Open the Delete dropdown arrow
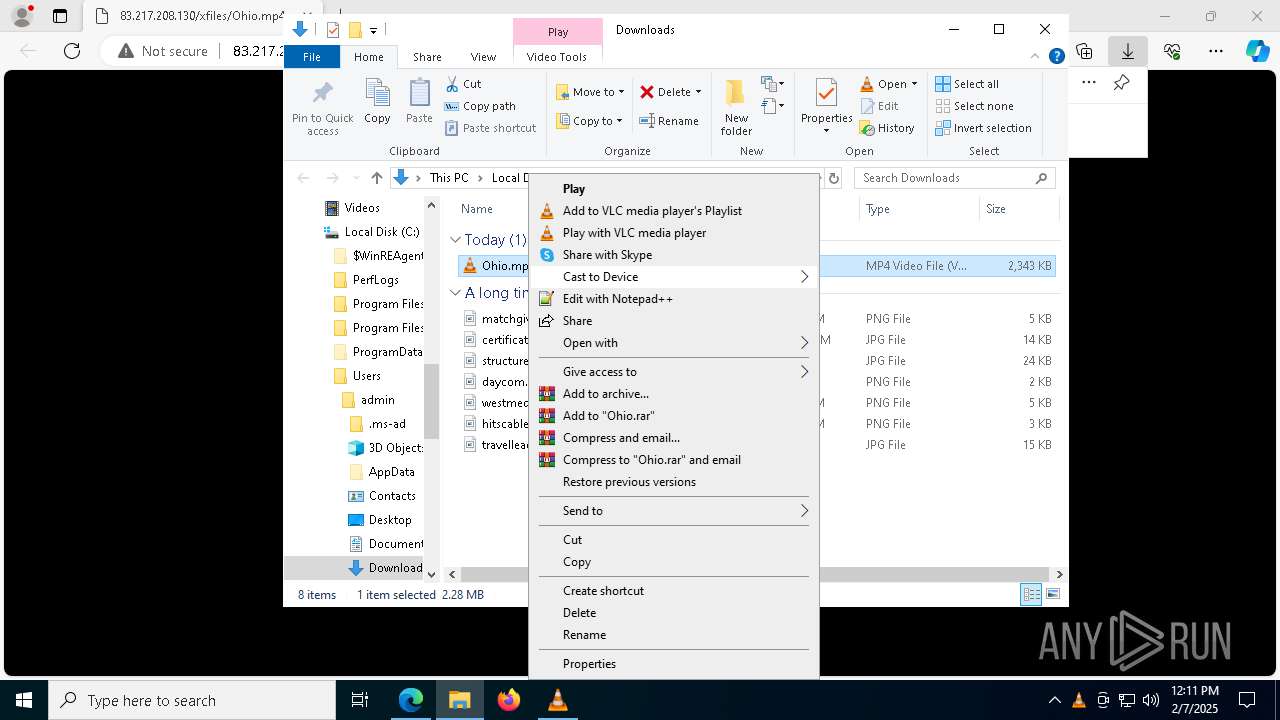This screenshot has width=1280, height=720. tap(698, 92)
